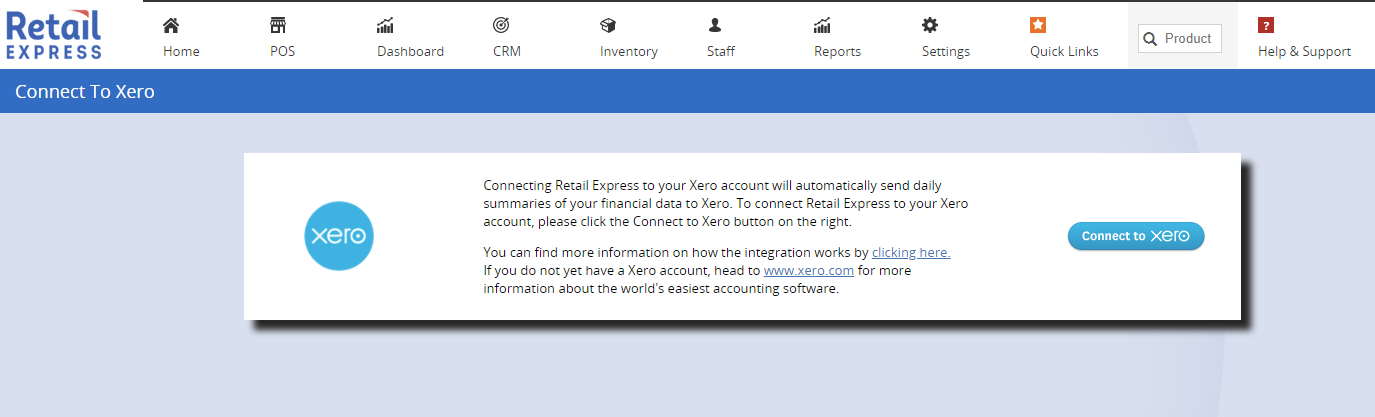The height and width of the screenshot is (417, 1375).
Task: Open the Inventory menu label
Action: pyautogui.click(x=629, y=52)
